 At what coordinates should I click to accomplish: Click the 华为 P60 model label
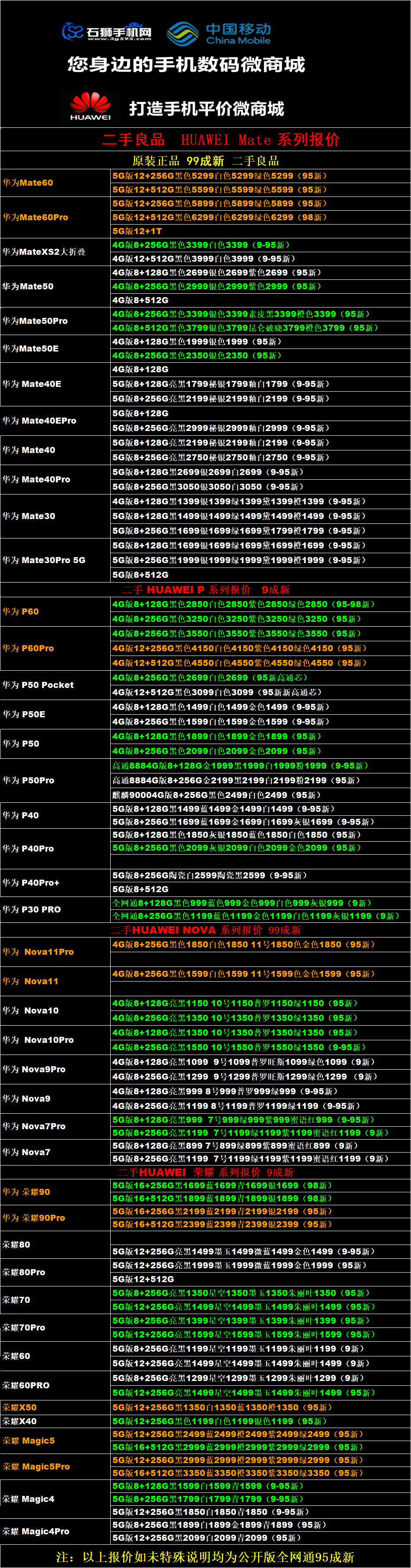(21, 612)
